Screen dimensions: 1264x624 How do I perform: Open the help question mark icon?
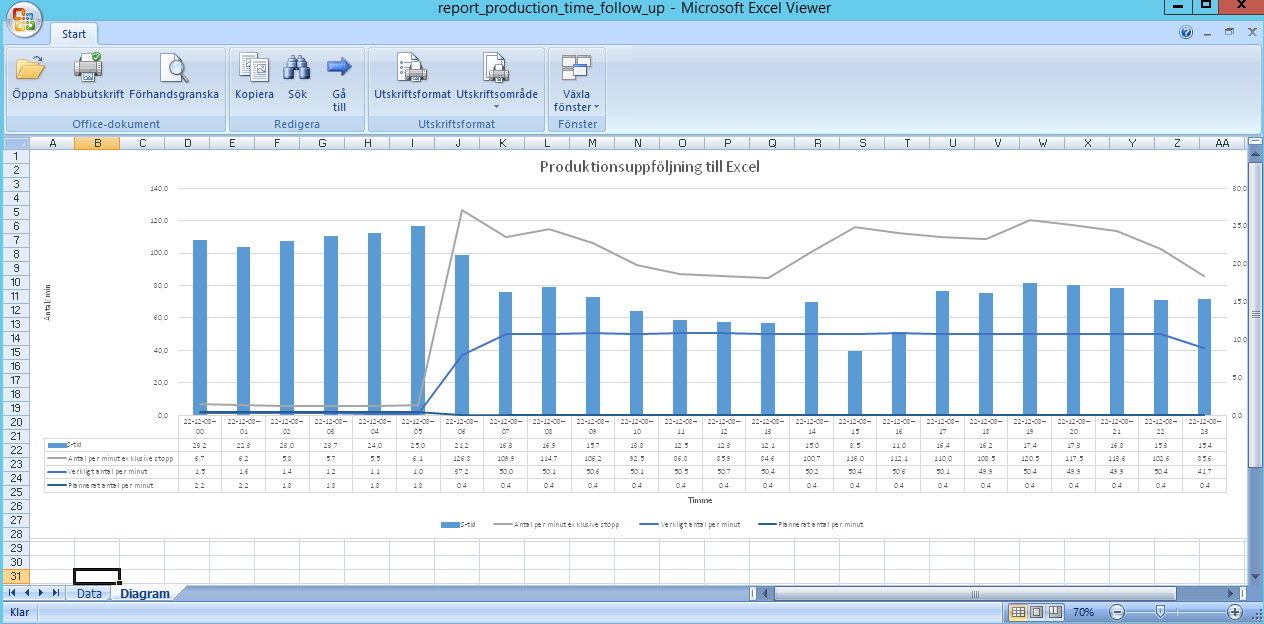[1186, 32]
